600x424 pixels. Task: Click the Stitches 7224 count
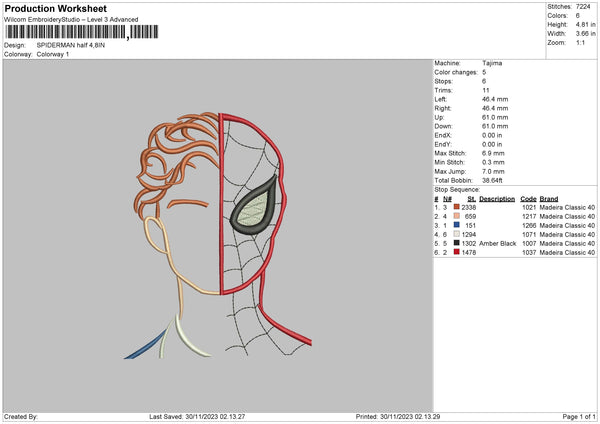tap(585, 5)
